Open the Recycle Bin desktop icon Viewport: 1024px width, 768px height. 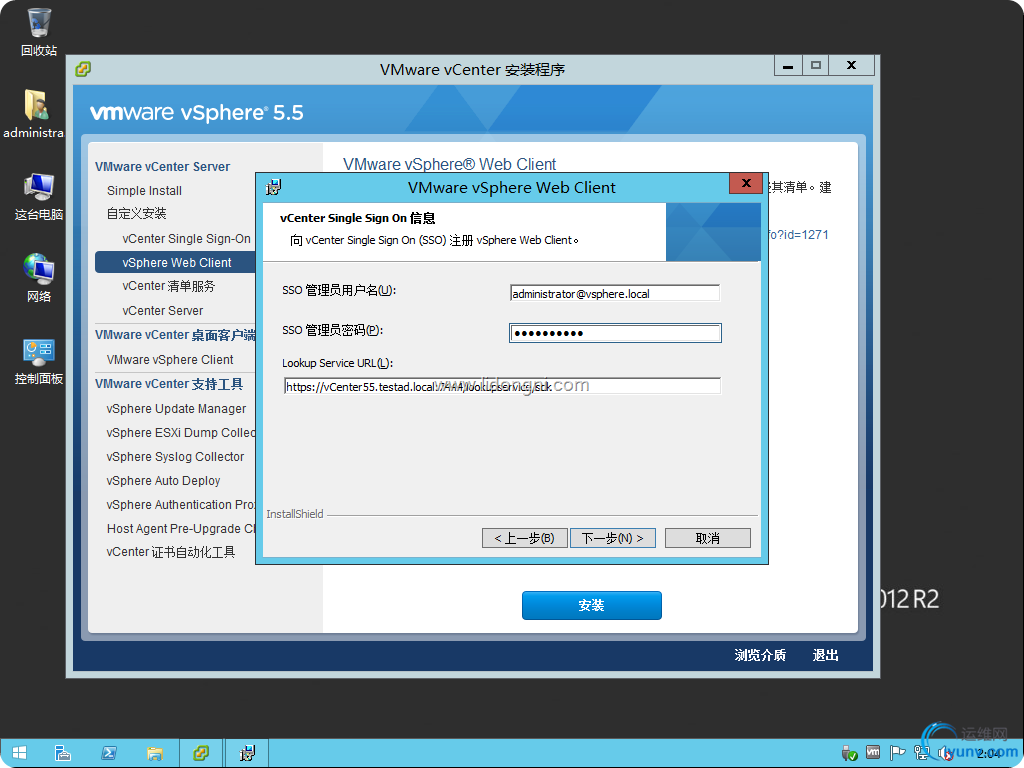click(39, 31)
